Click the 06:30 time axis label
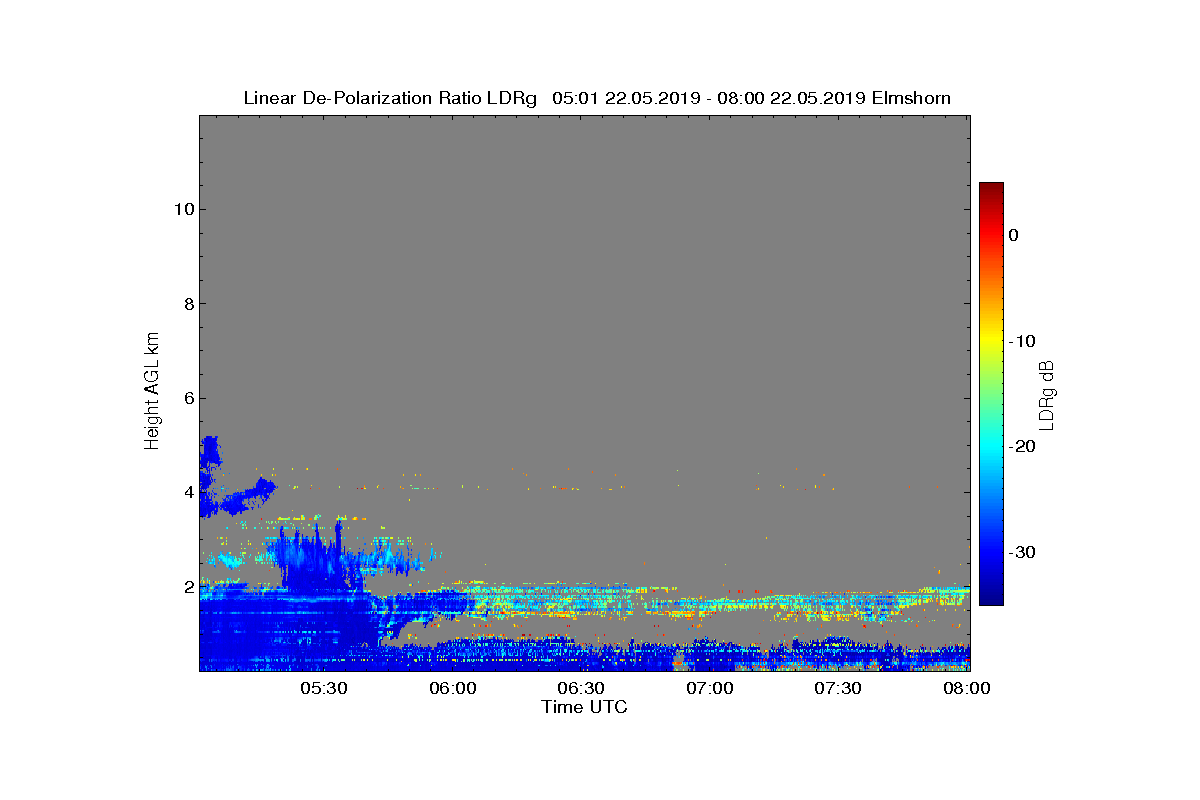The image size is (1200, 800). click(581, 688)
